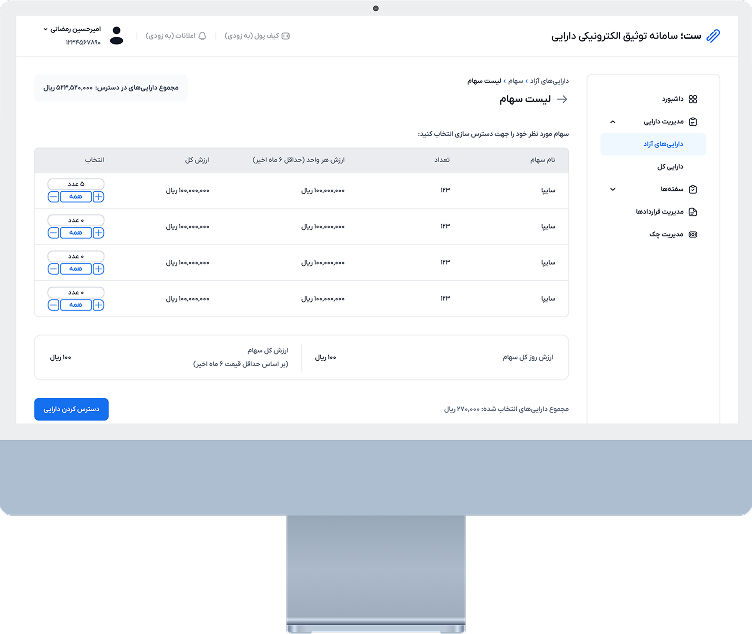The height and width of the screenshot is (634, 752).
Task: Select دارایی کل in the sidebar
Action: (x=667, y=167)
